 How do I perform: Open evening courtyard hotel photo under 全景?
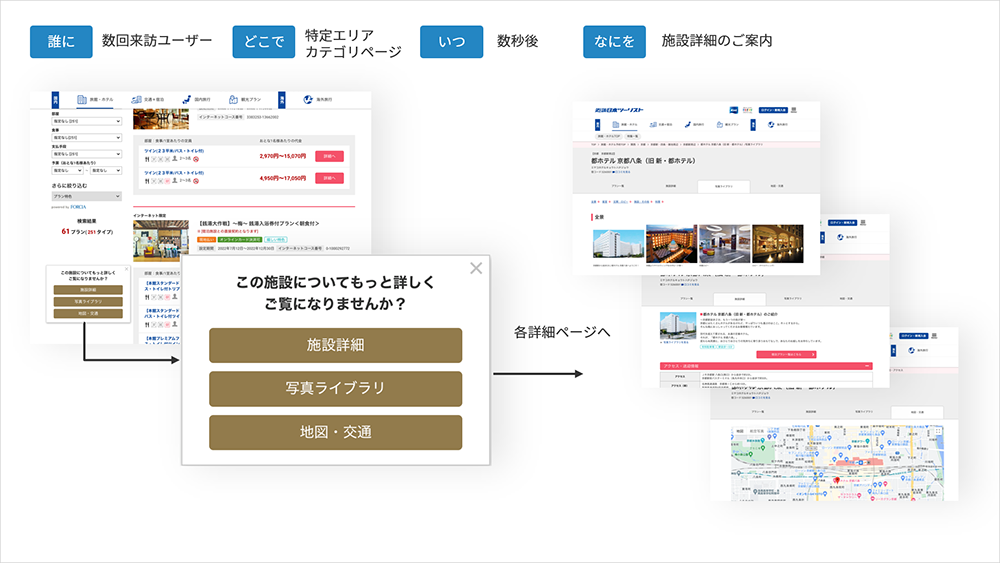pyautogui.click(x=672, y=243)
